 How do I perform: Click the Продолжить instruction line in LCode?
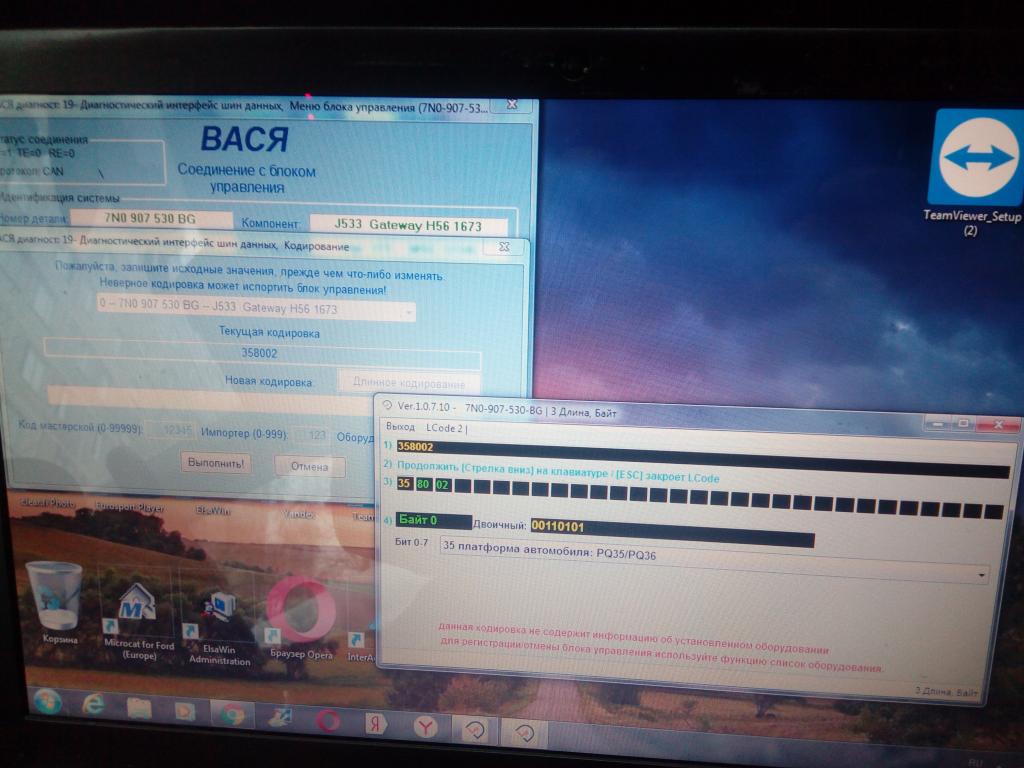click(x=558, y=472)
